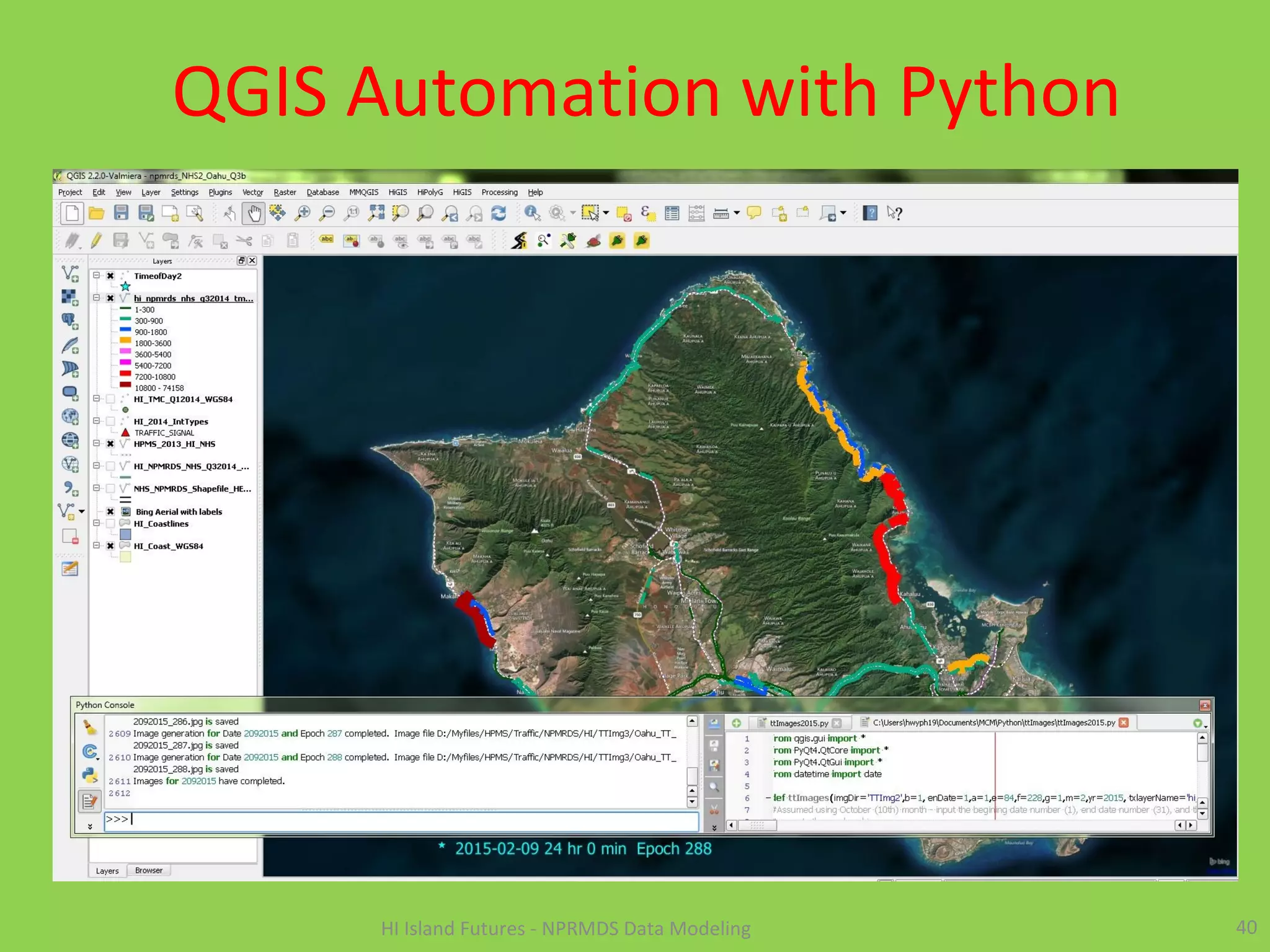Close the Python Console panel
Image resolution: width=1270 pixels, height=952 pixels.
(x=1205, y=705)
